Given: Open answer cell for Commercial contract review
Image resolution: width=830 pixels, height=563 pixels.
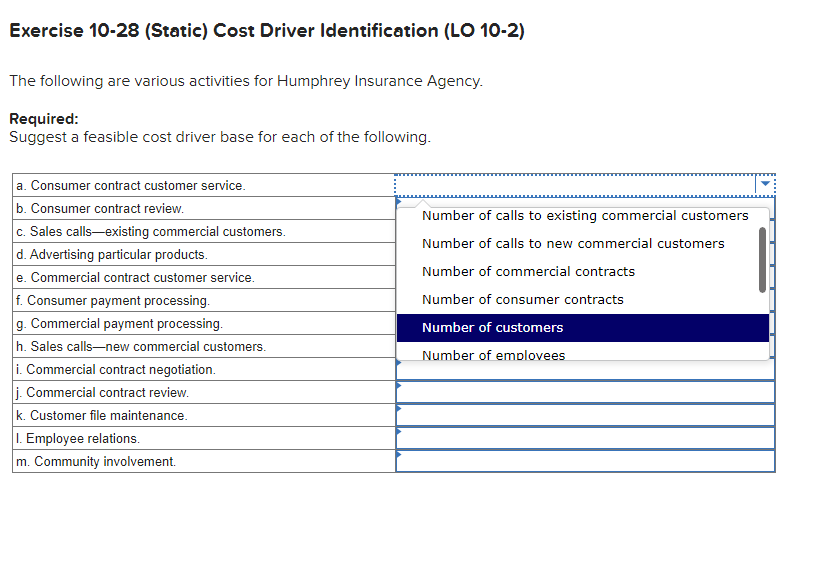Looking at the screenshot, I should [x=585, y=393].
